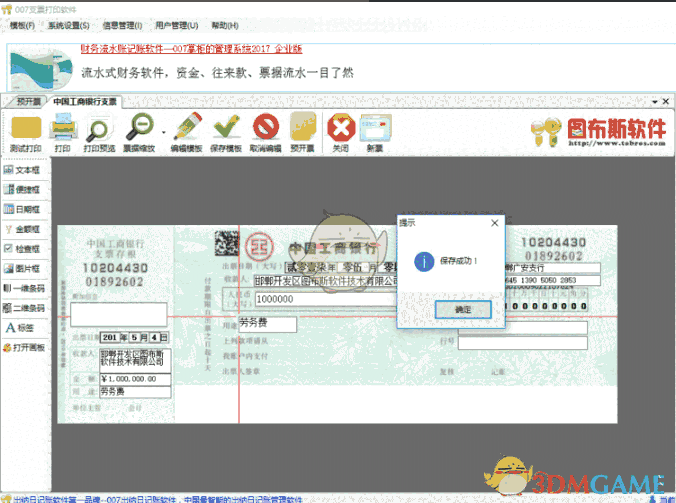676x503 pixels.
Task: Switch to the 预开票 tab
Action: point(28,102)
